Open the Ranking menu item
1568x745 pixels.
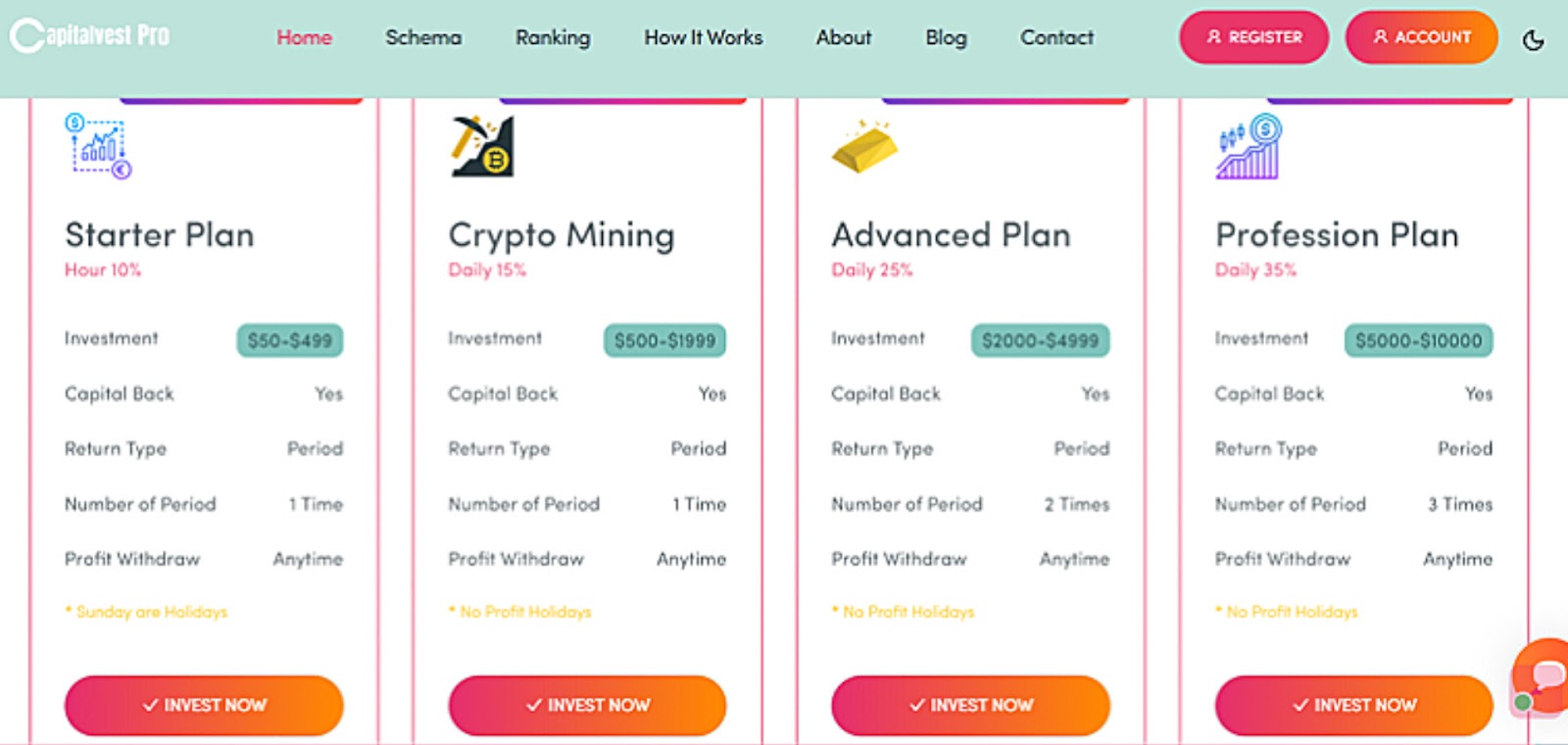point(553,37)
